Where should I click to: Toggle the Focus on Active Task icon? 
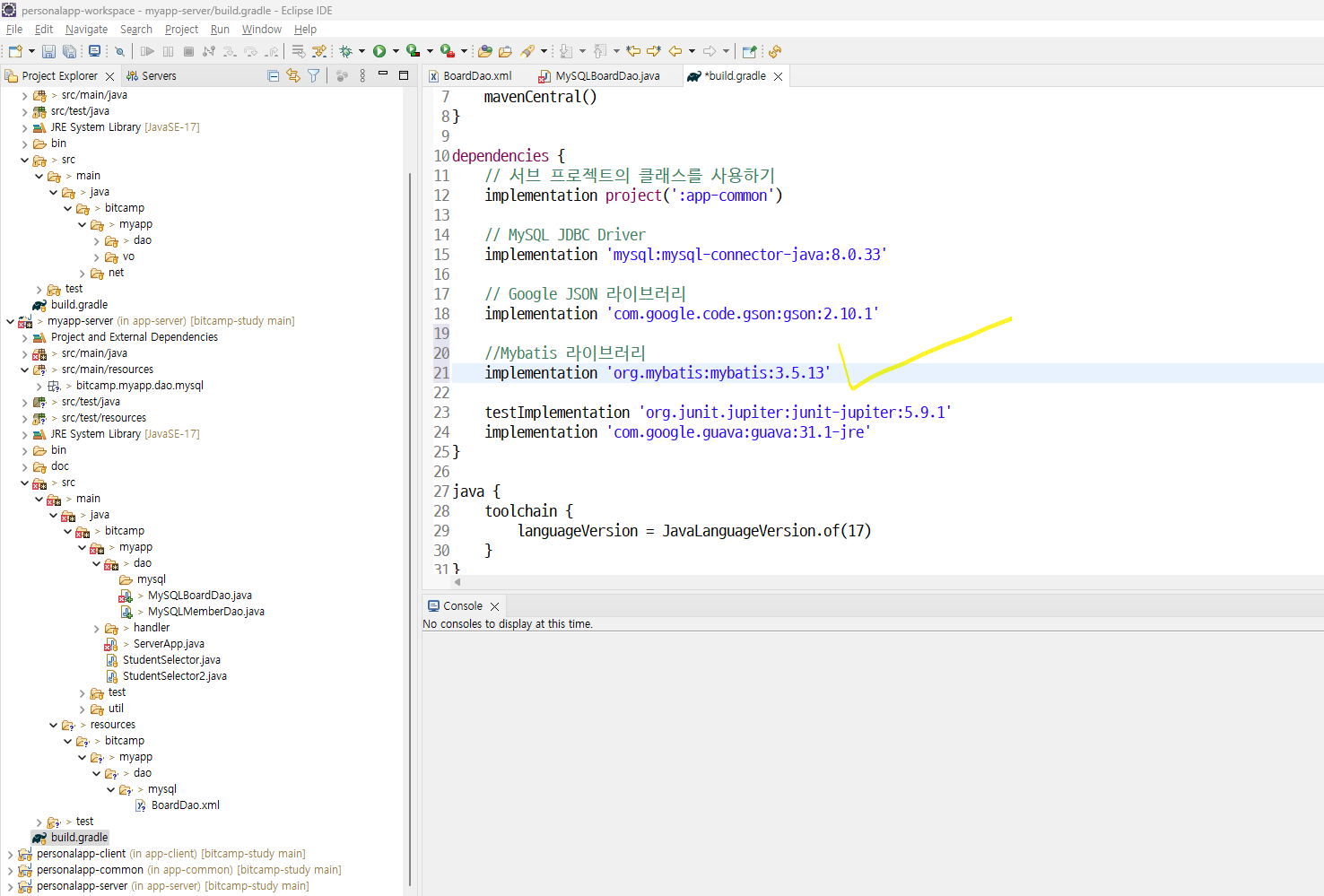click(x=342, y=76)
